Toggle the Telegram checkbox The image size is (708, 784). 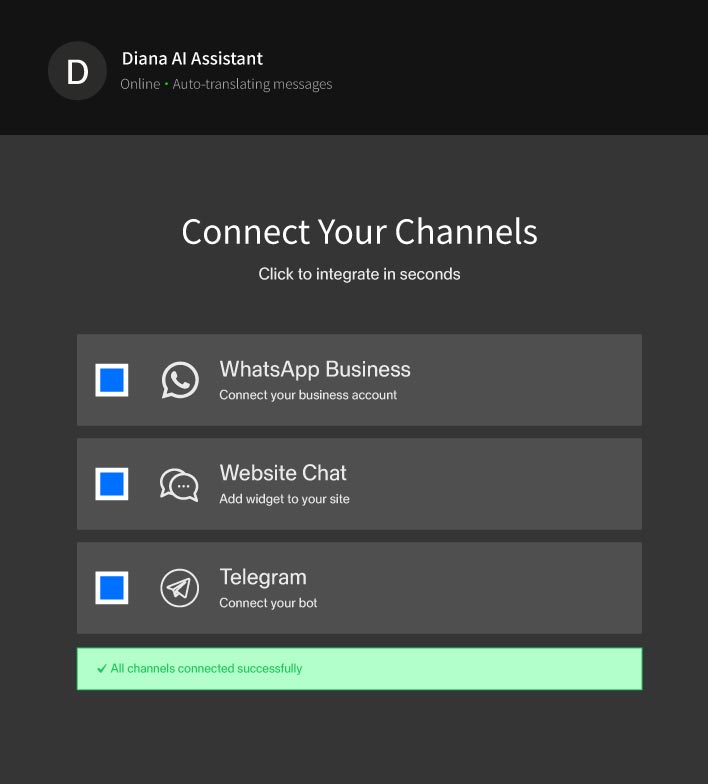pos(112,588)
